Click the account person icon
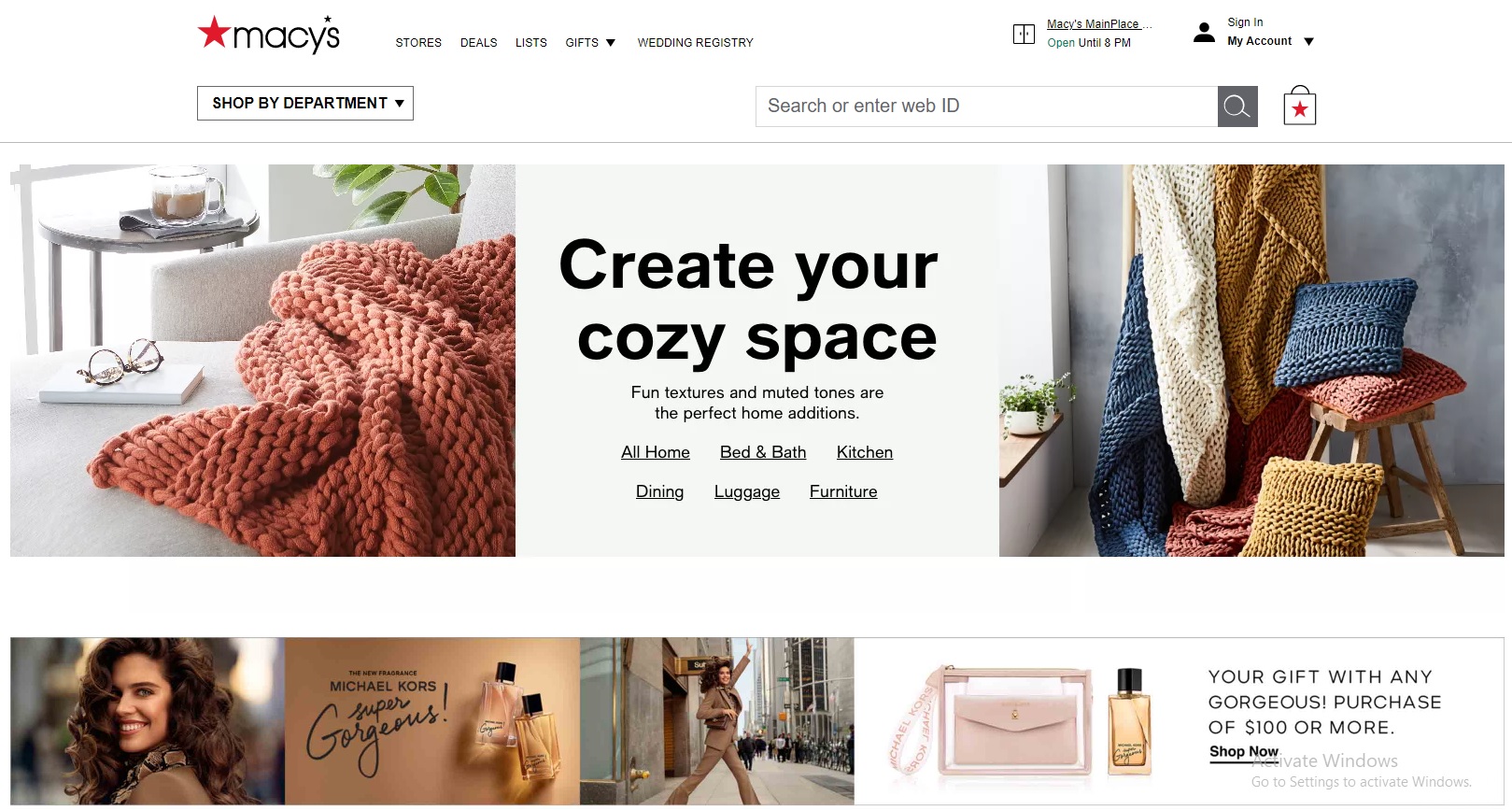Viewport: 1512px width, 810px height. [x=1205, y=33]
